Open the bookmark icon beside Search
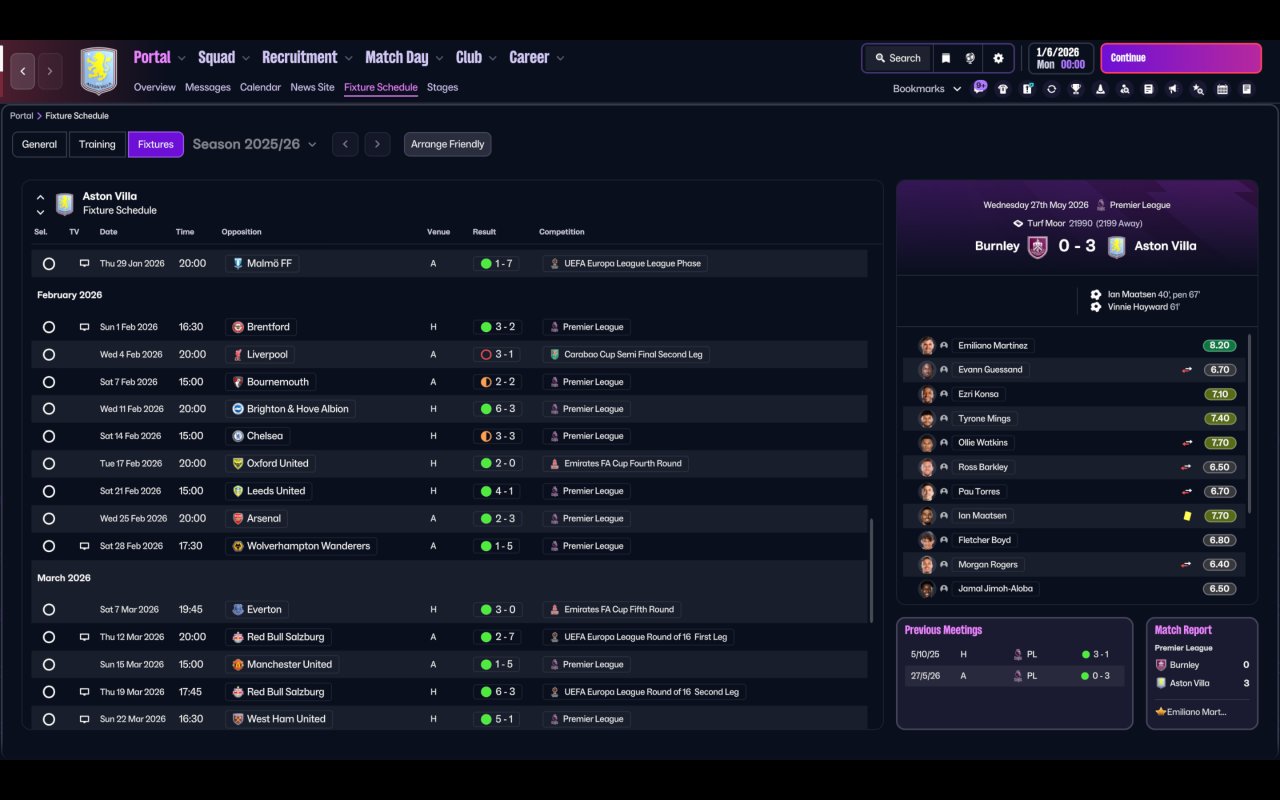 coord(945,58)
